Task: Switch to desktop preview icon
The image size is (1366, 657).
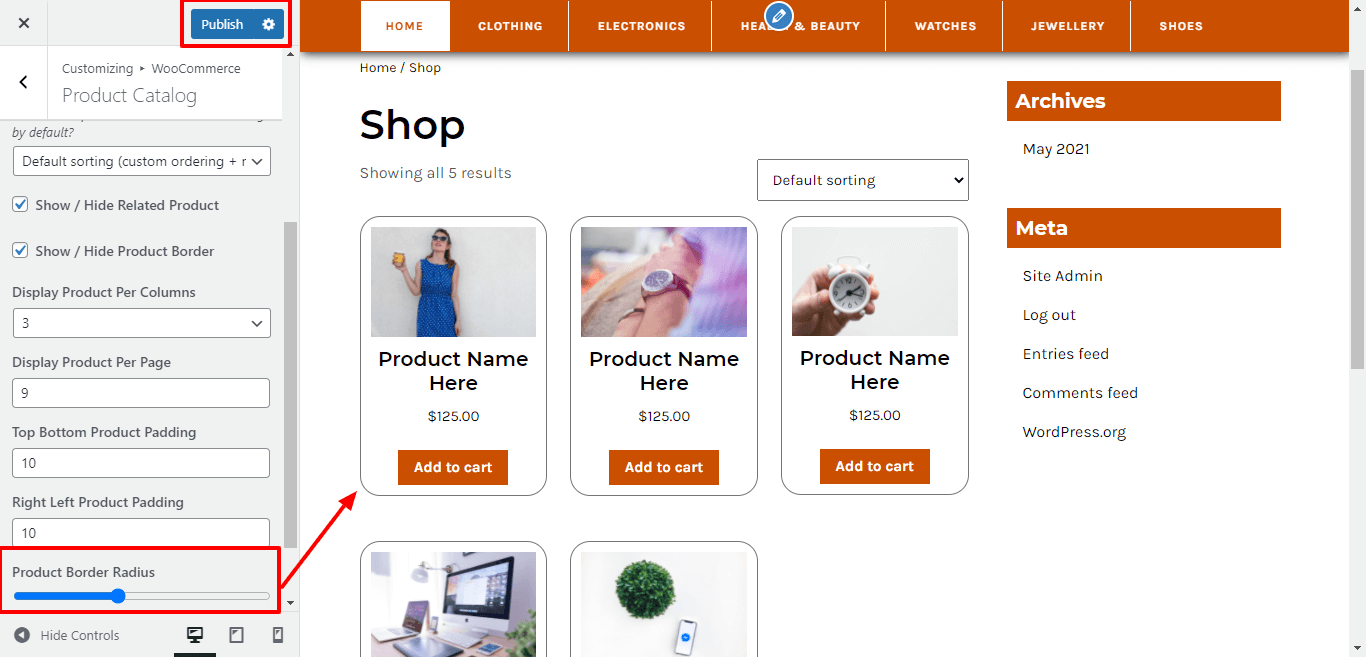Action: pos(195,635)
